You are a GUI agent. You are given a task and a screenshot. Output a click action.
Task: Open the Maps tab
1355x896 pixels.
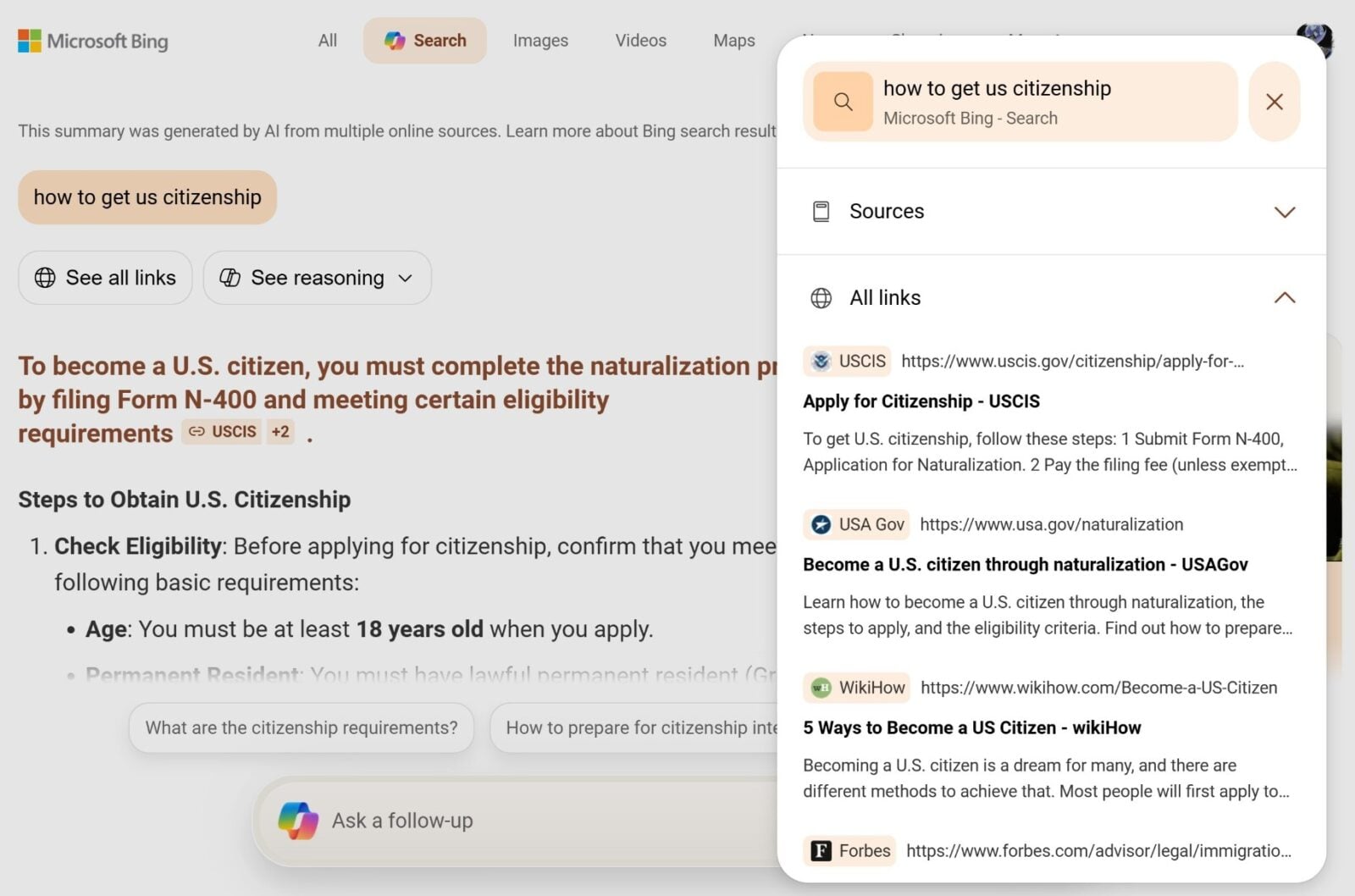[x=733, y=41]
